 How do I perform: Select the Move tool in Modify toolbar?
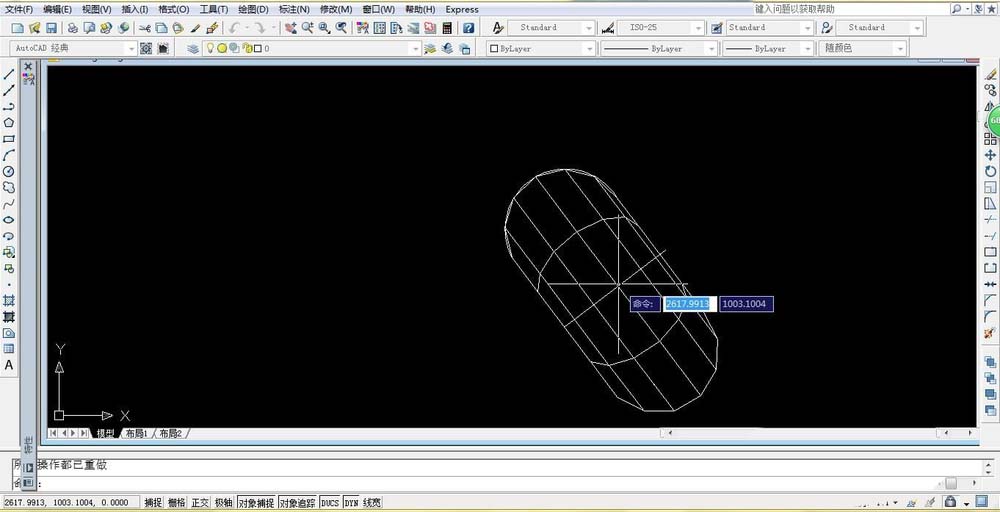(990, 155)
